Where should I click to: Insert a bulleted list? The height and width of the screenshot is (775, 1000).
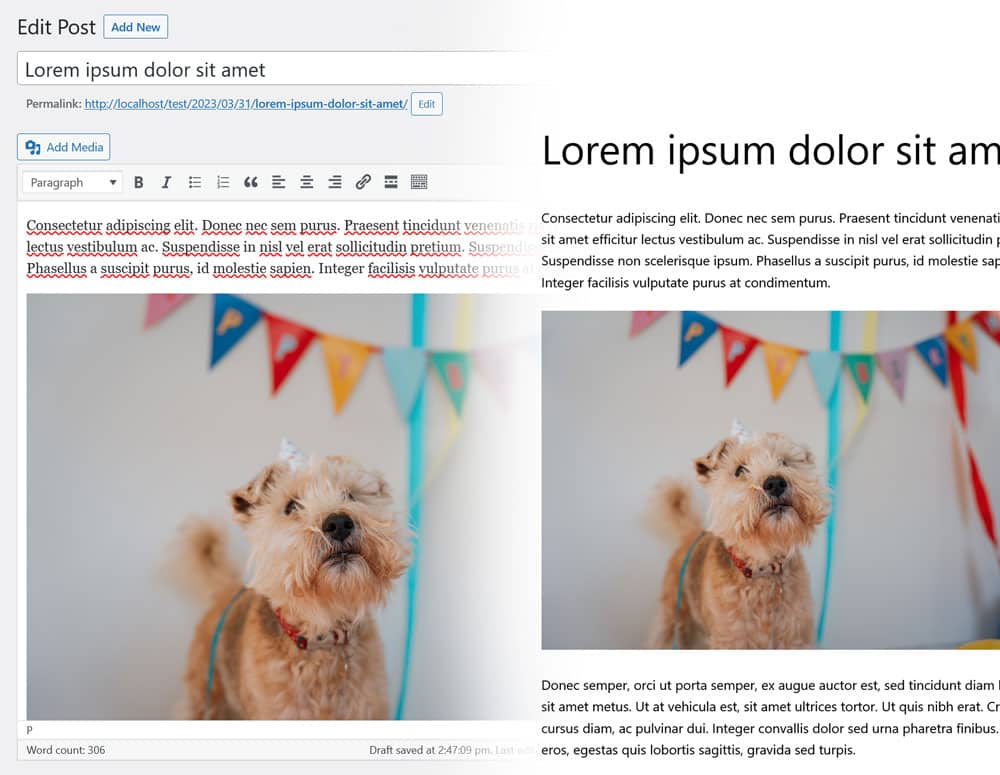pos(195,182)
